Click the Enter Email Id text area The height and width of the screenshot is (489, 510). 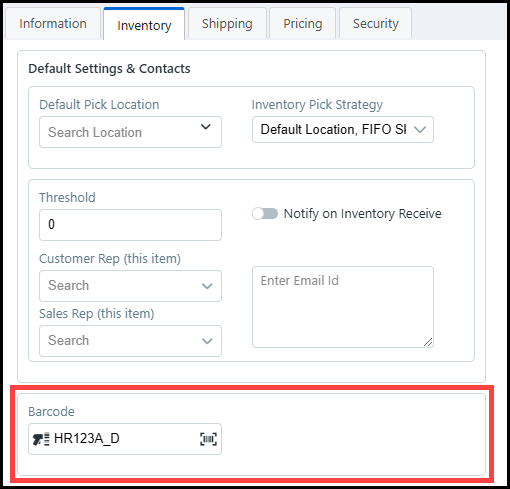click(343, 307)
